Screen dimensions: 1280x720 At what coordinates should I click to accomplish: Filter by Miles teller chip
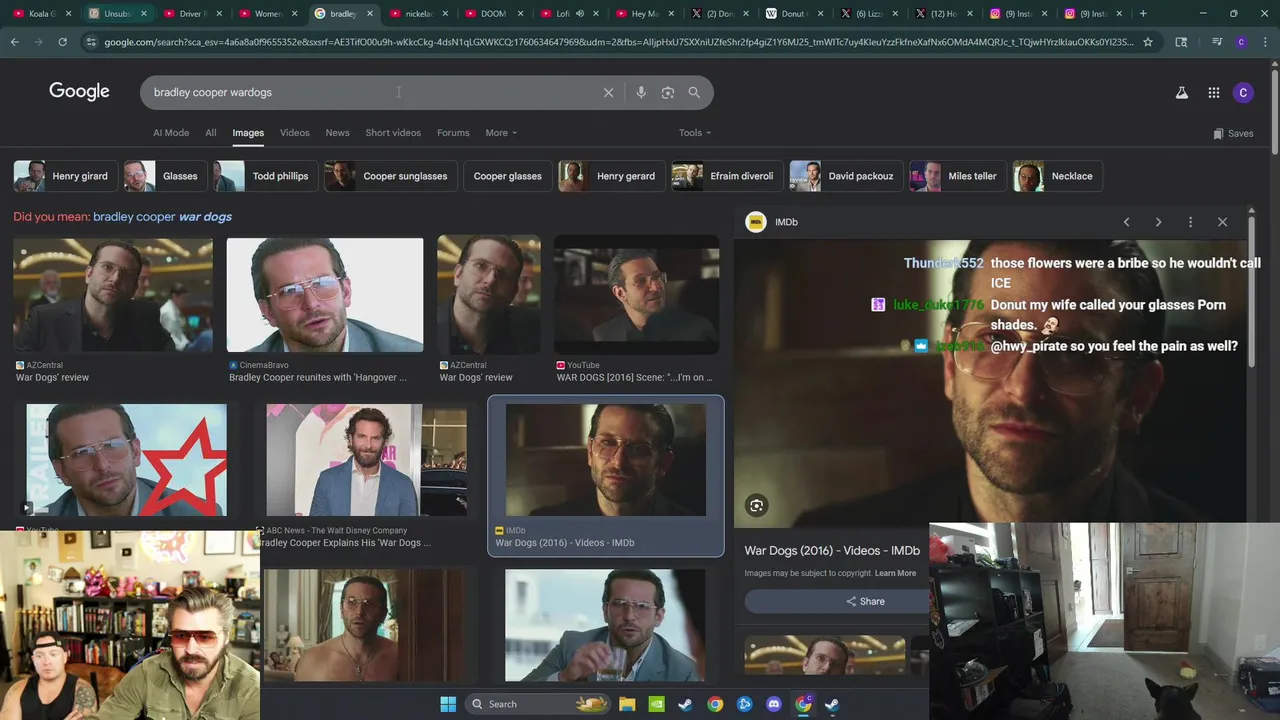pyautogui.click(x=958, y=176)
